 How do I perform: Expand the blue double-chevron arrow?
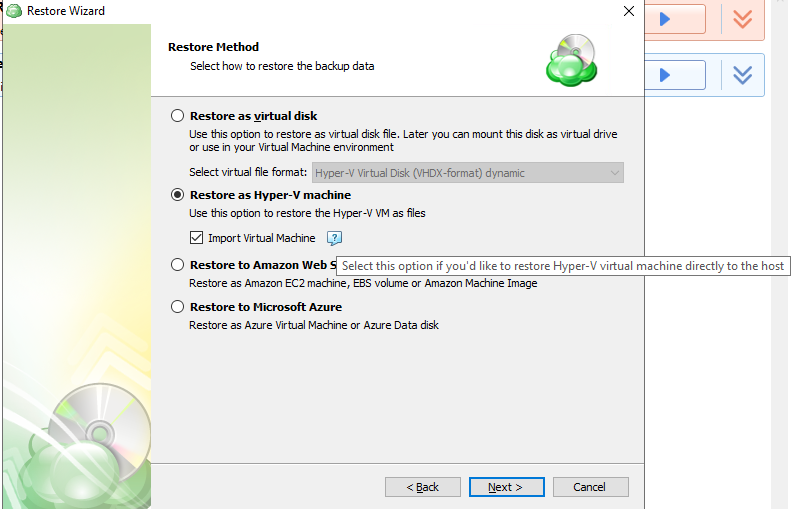tap(741, 75)
